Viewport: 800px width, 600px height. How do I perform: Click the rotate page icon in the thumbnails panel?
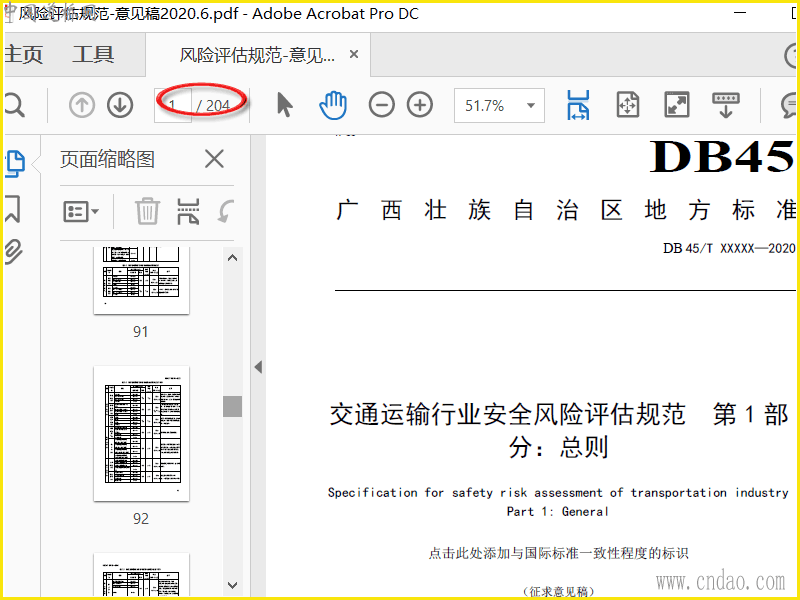(x=225, y=211)
